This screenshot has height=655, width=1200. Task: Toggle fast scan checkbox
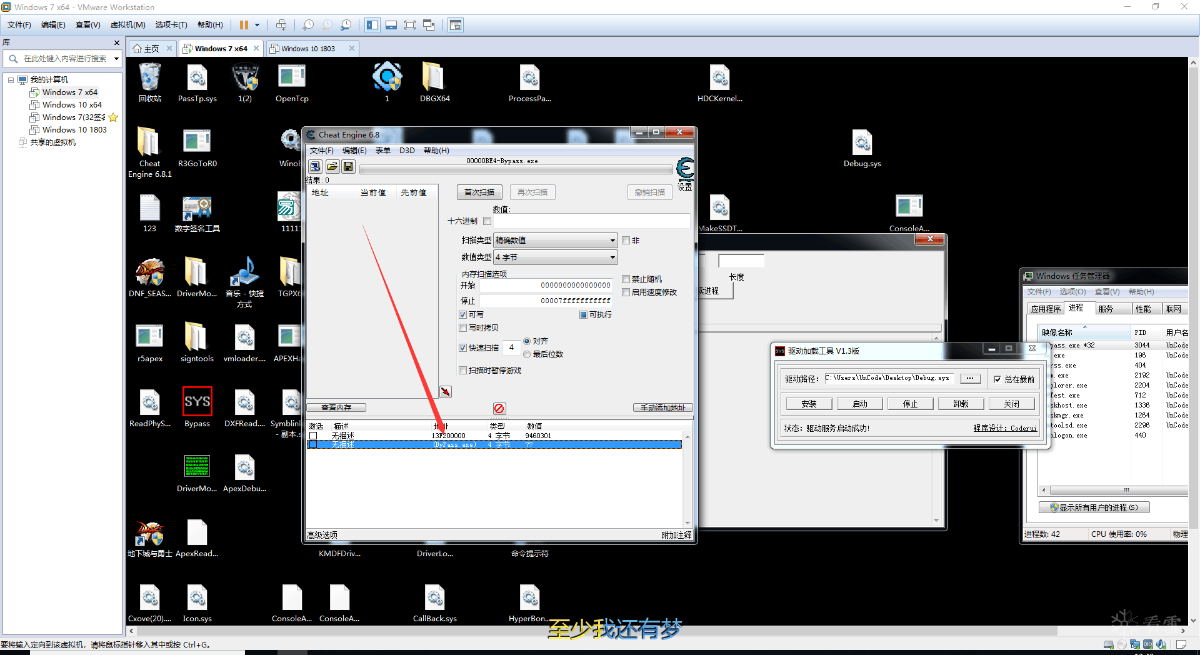click(463, 348)
